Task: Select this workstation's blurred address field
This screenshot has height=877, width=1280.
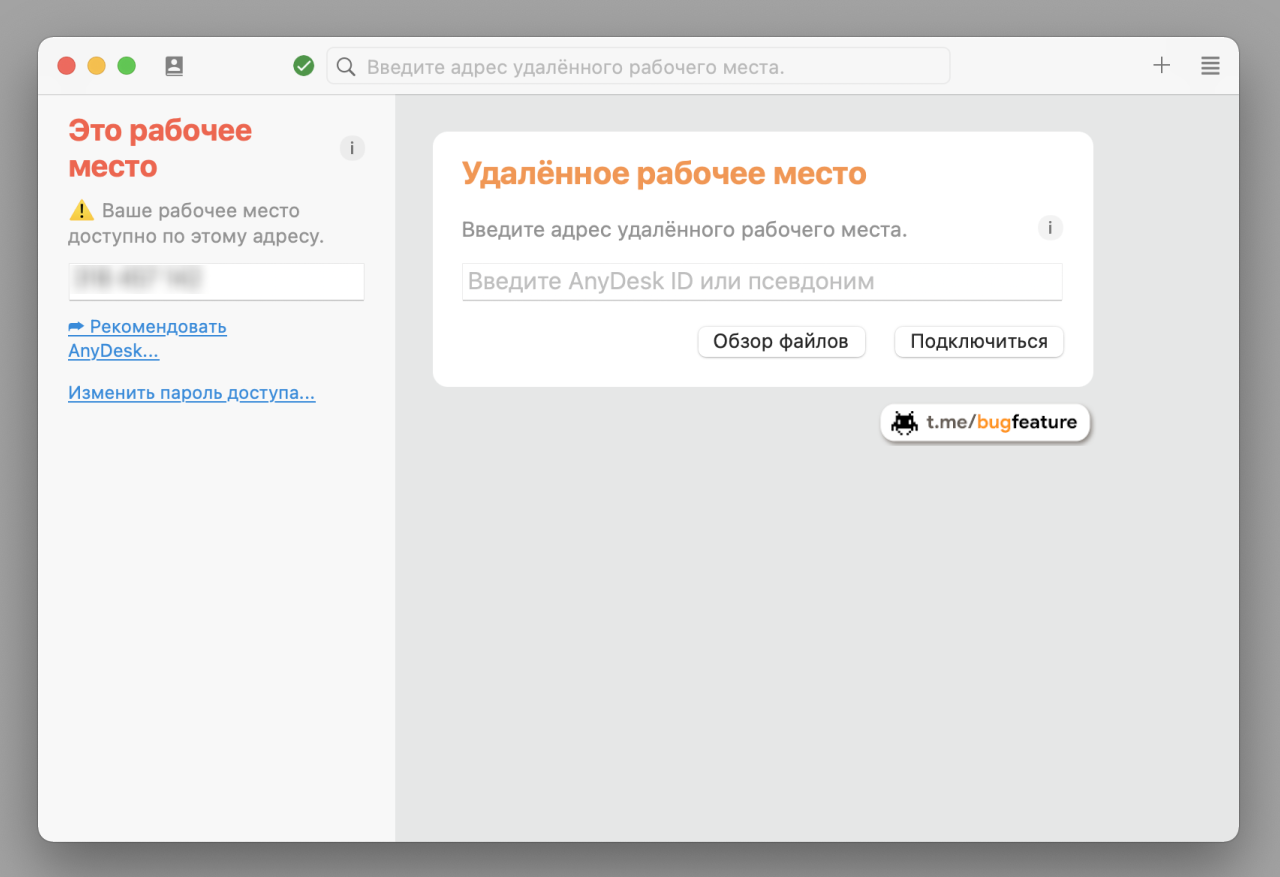Action: (216, 280)
